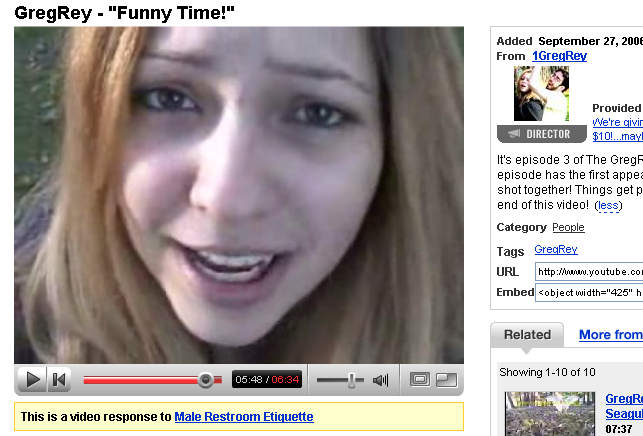The height and width of the screenshot is (436, 643).
Task: Click the Director badge
Action: (x=542, y=134)
